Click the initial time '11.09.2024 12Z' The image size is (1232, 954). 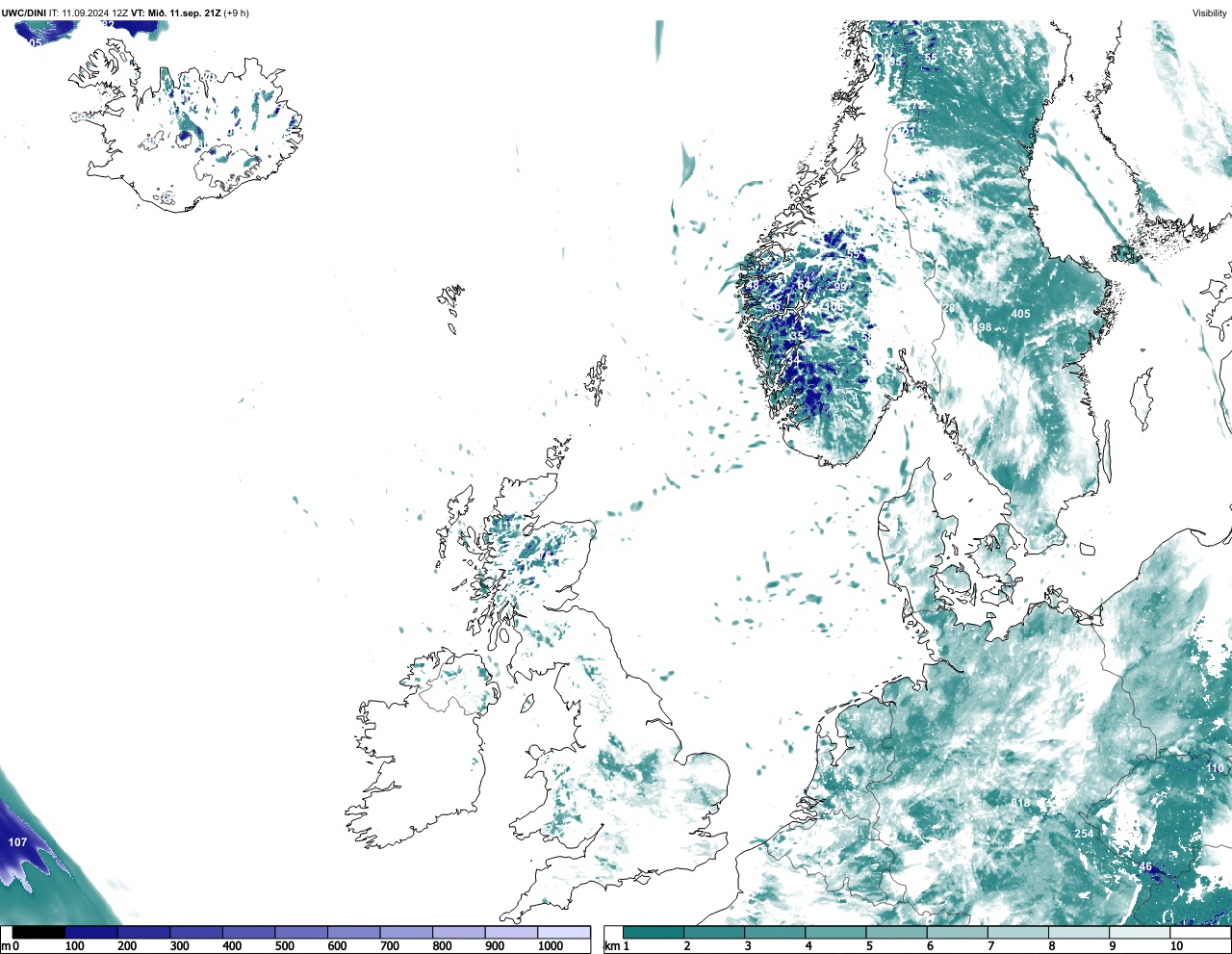click(x=94, y=13)
